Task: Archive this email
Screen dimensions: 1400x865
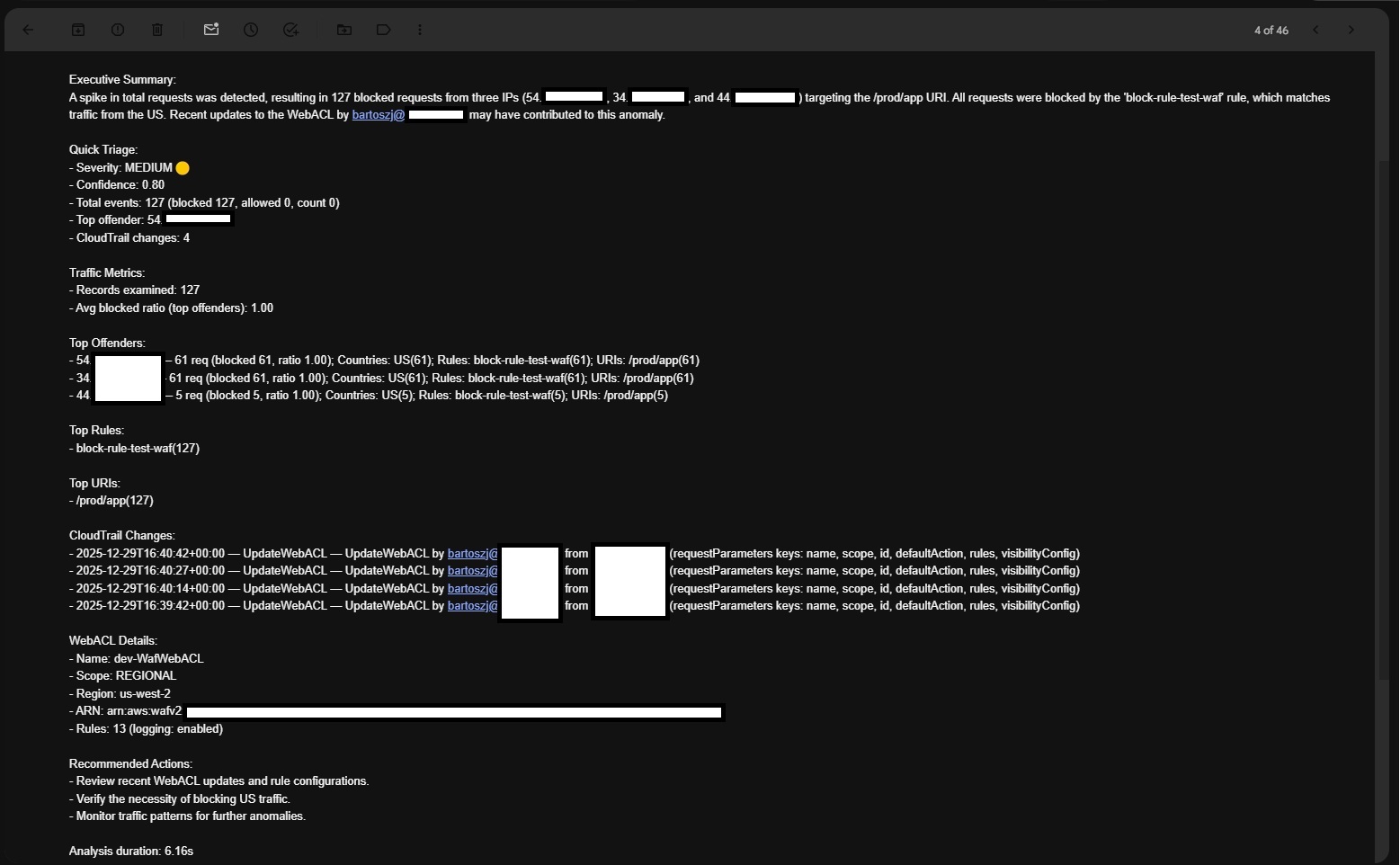Action: [x=78, y=30]
